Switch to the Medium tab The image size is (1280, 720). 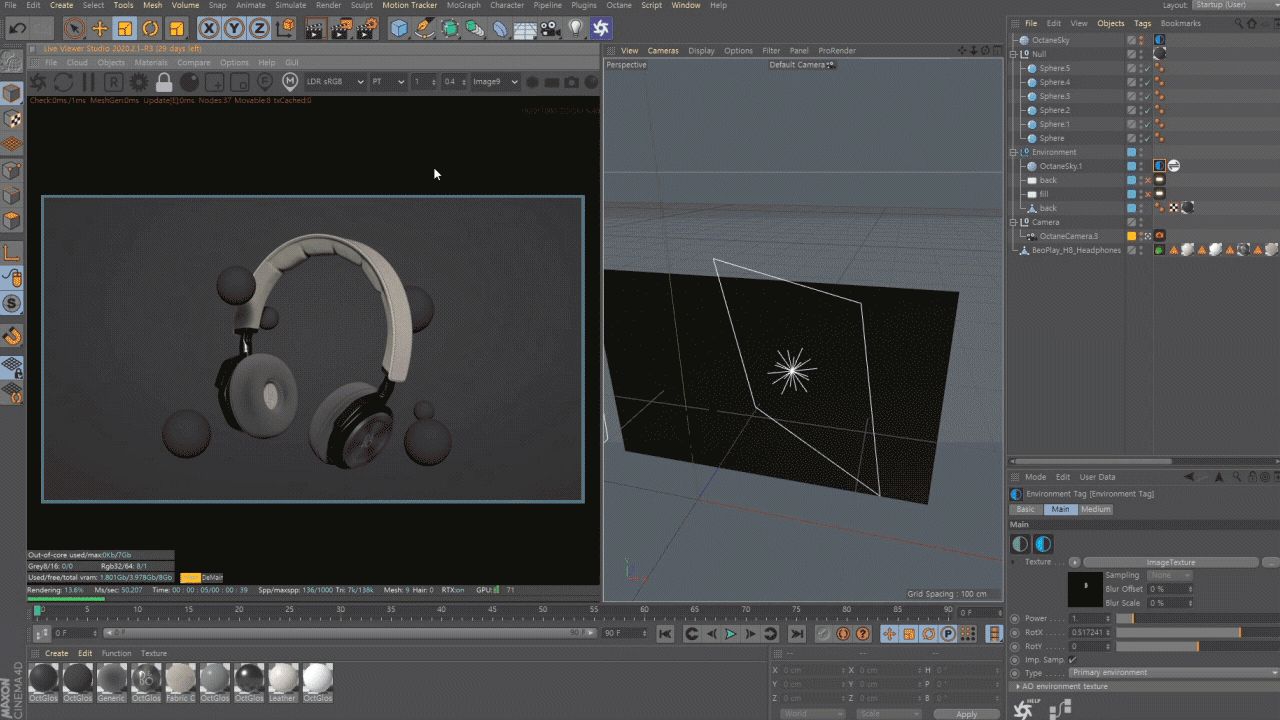coord(1095,509)
